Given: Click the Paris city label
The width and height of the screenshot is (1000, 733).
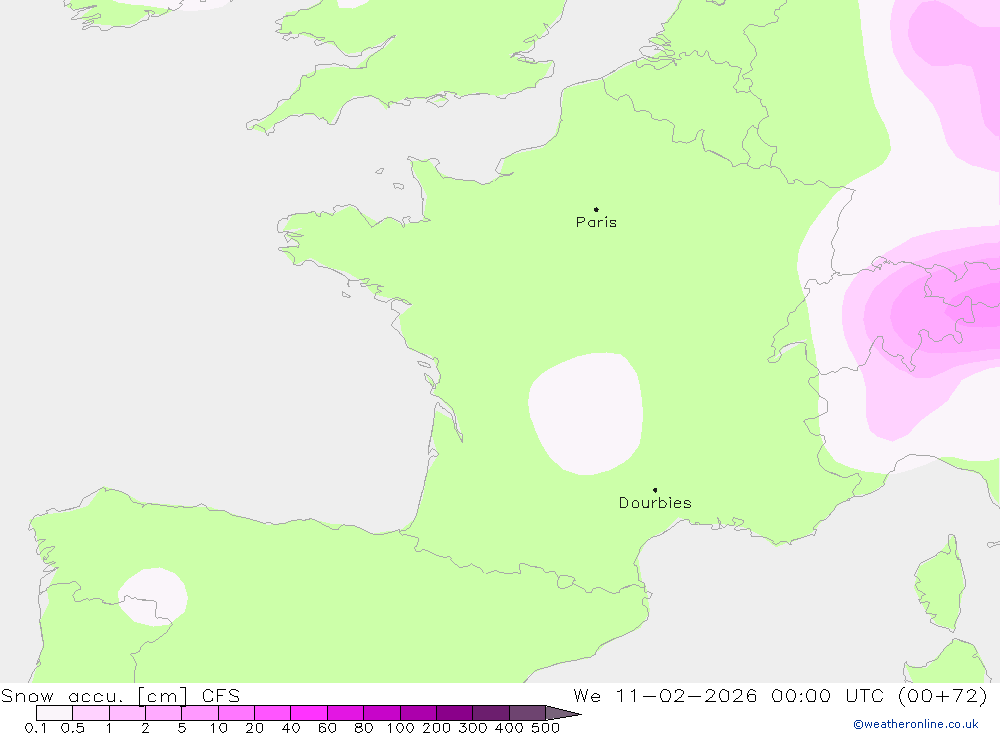Looking at the screenshot, I should click(596, 222).
